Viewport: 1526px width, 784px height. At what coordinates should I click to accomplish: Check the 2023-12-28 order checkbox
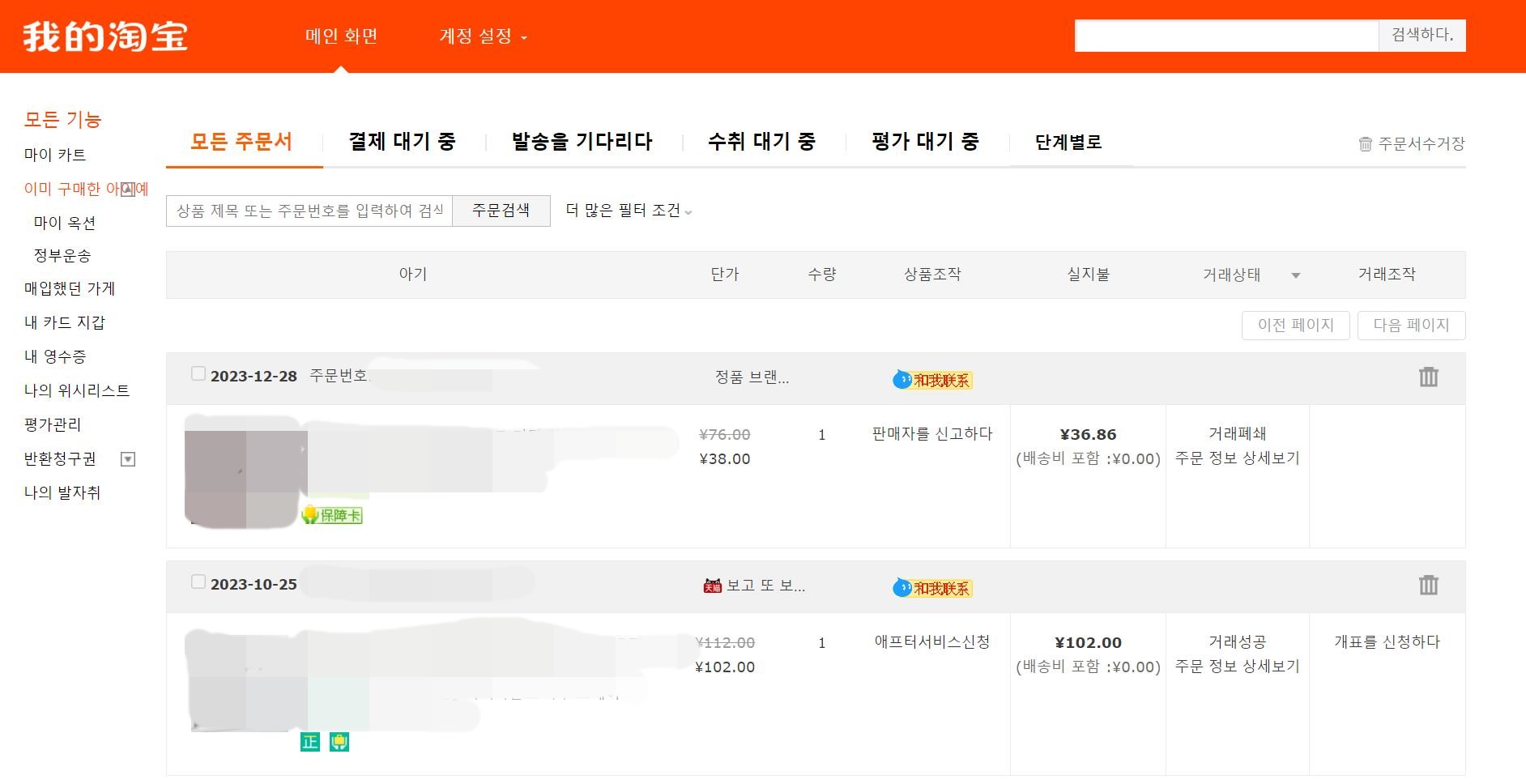pyautogui.click(x=197, y=373)
